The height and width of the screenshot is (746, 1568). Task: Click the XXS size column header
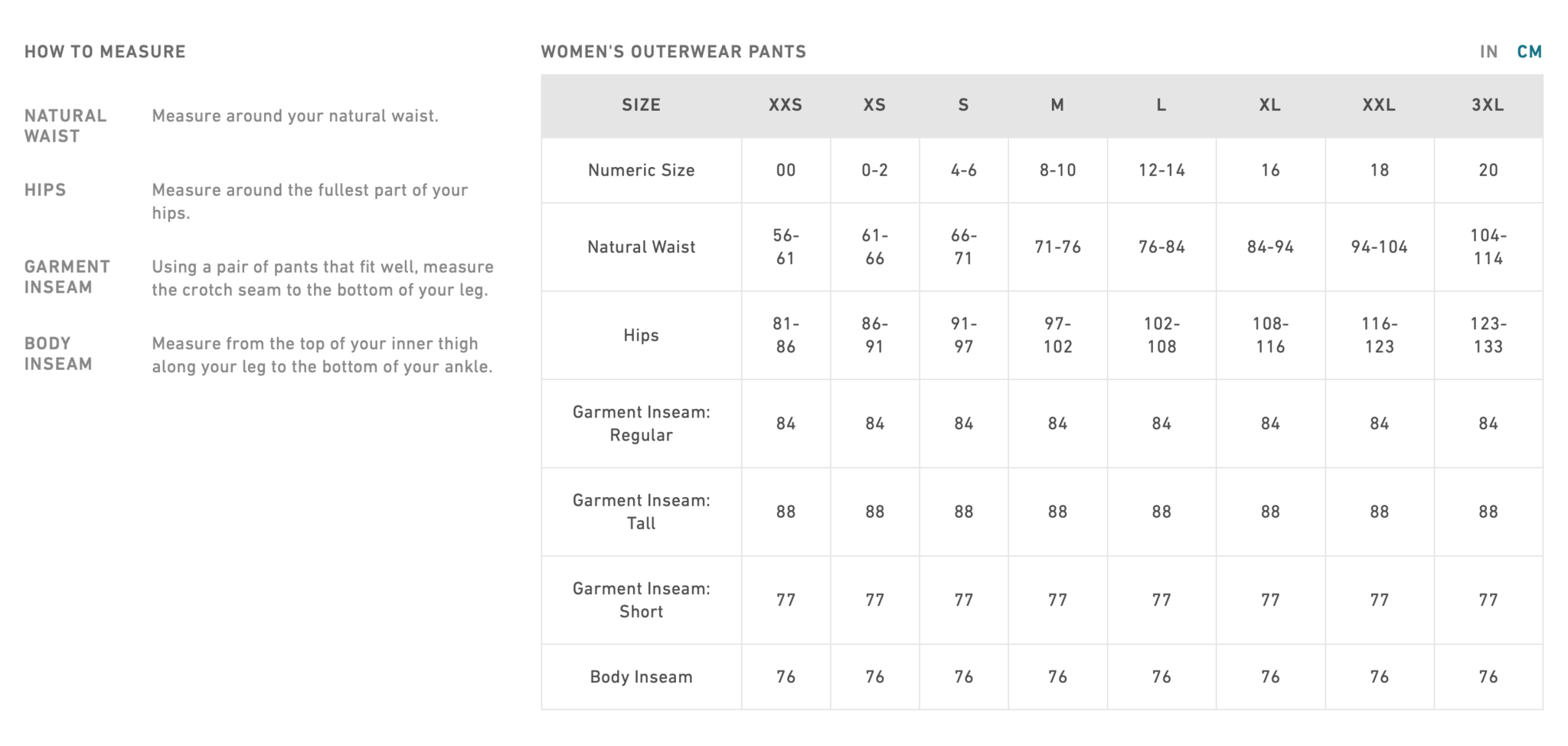(786, 105)
